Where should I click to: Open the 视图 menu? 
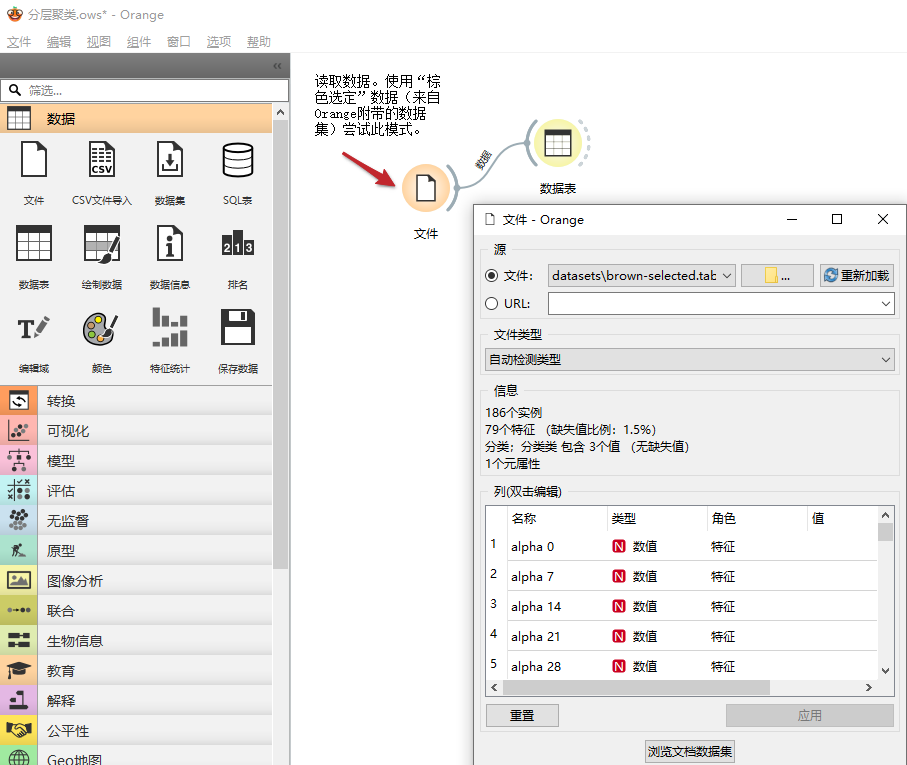[98, 42]
